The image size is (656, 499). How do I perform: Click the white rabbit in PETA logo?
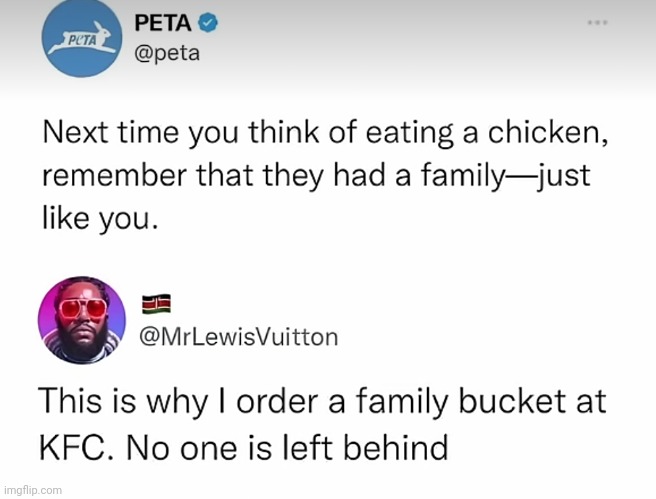point(84,38)
